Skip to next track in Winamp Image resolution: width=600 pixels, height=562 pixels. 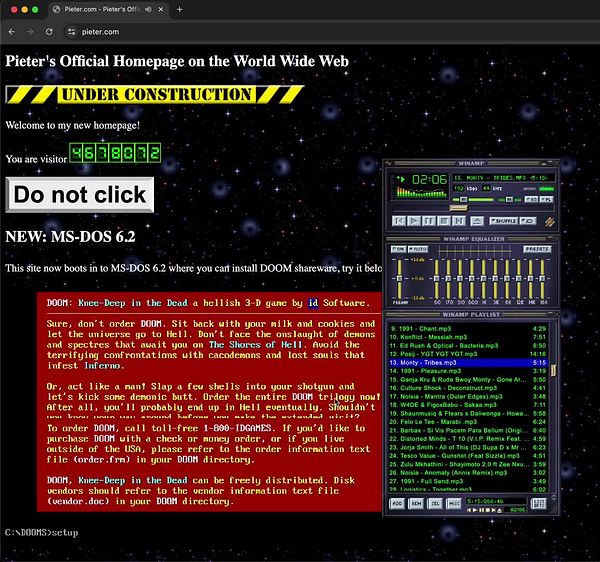[x=458, y=221]
